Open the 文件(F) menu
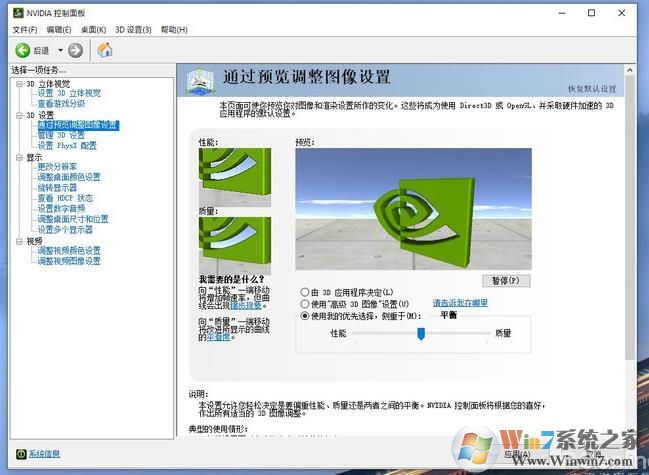The image size is (649, 475). click(x=25, y=30)
